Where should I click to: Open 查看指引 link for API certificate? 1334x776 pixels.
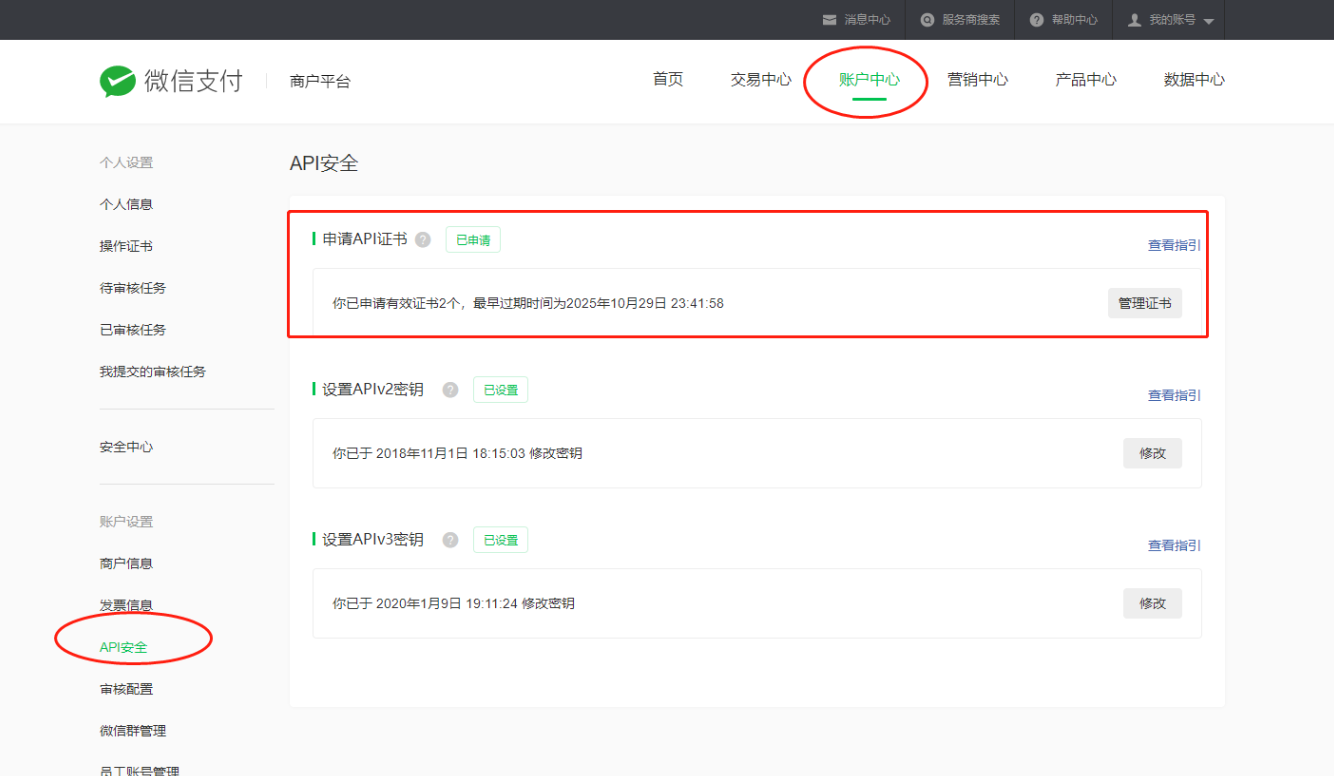point(1174,245)
